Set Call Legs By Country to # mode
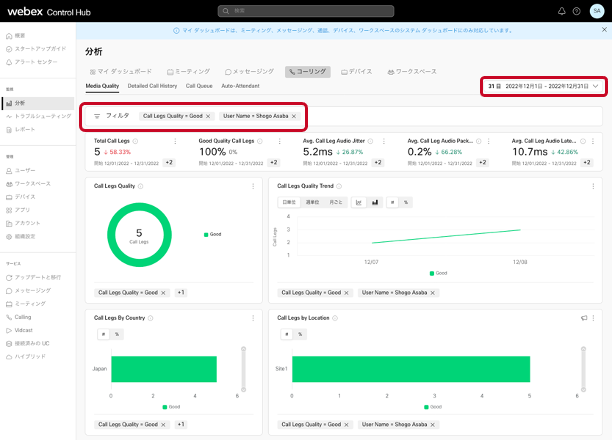 tap(103, 334)
